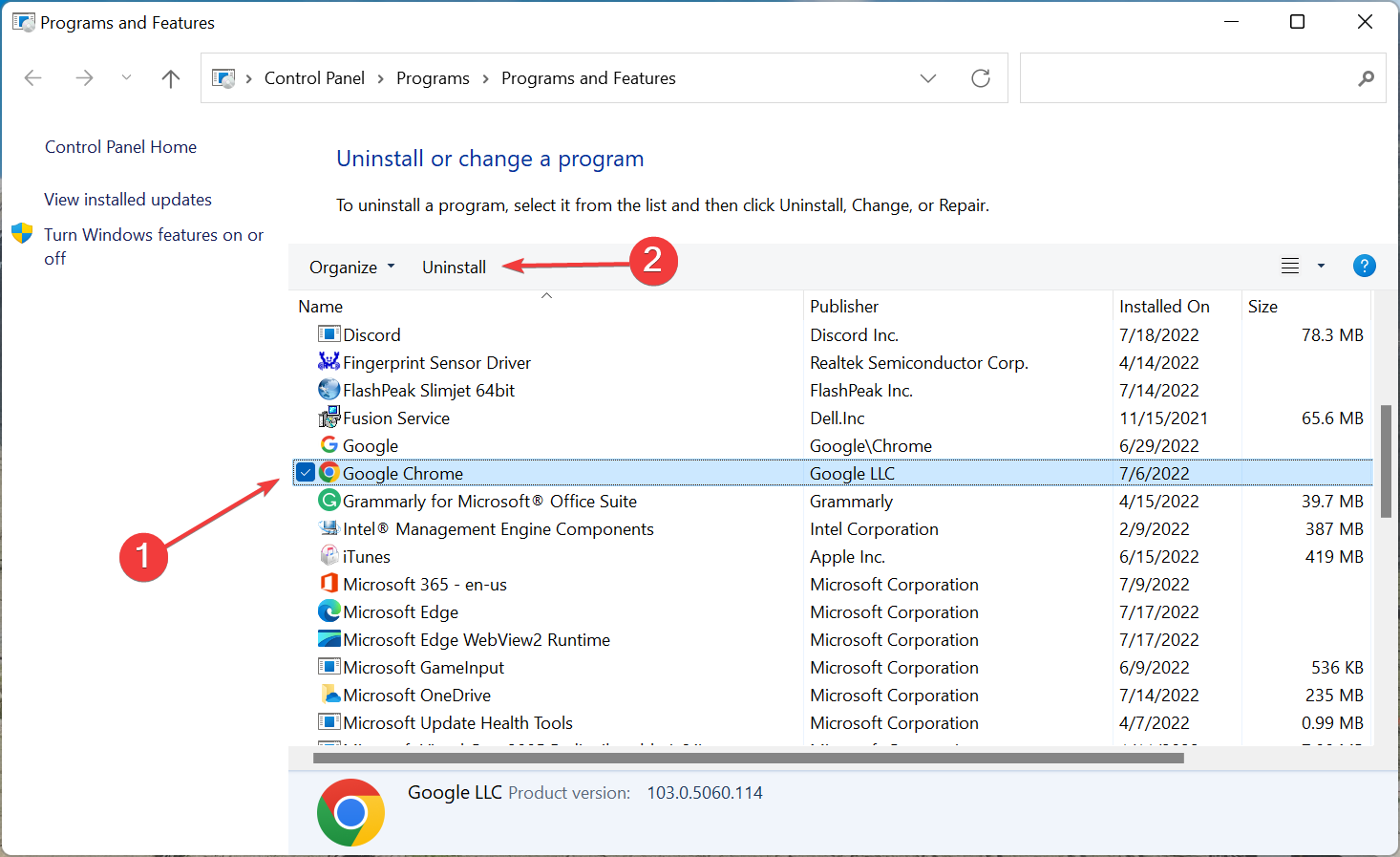This screenshot has height=857, width=1400.
Task: Expand the address bar history chevron
Action: click(x=927, y=77)
